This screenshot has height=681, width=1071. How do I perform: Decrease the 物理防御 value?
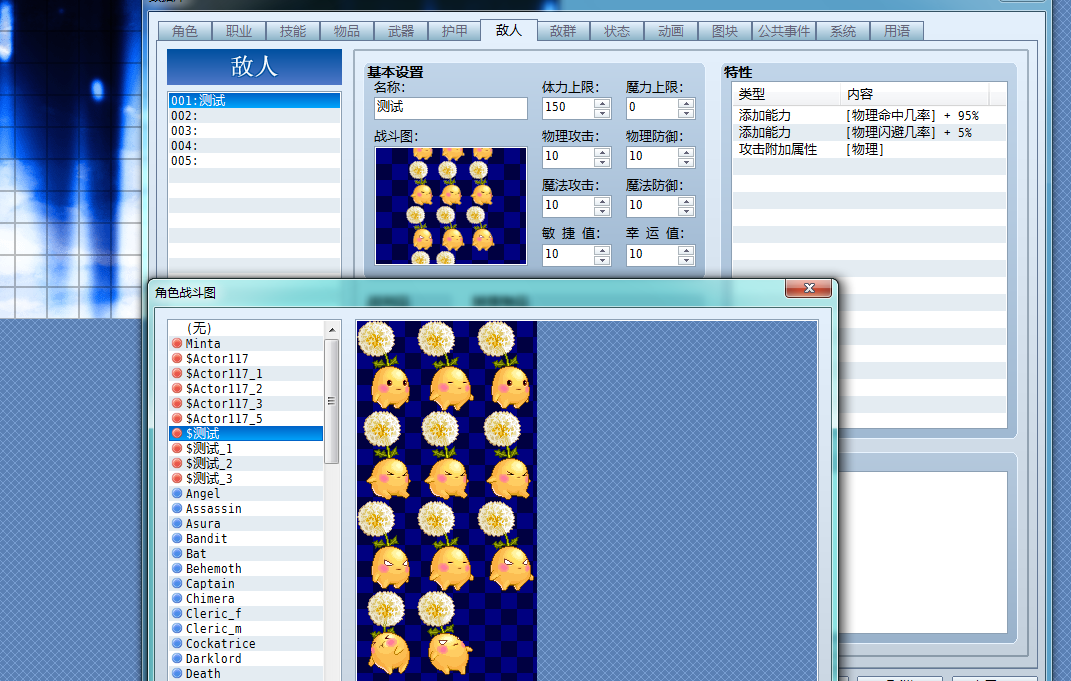[686, 162]
